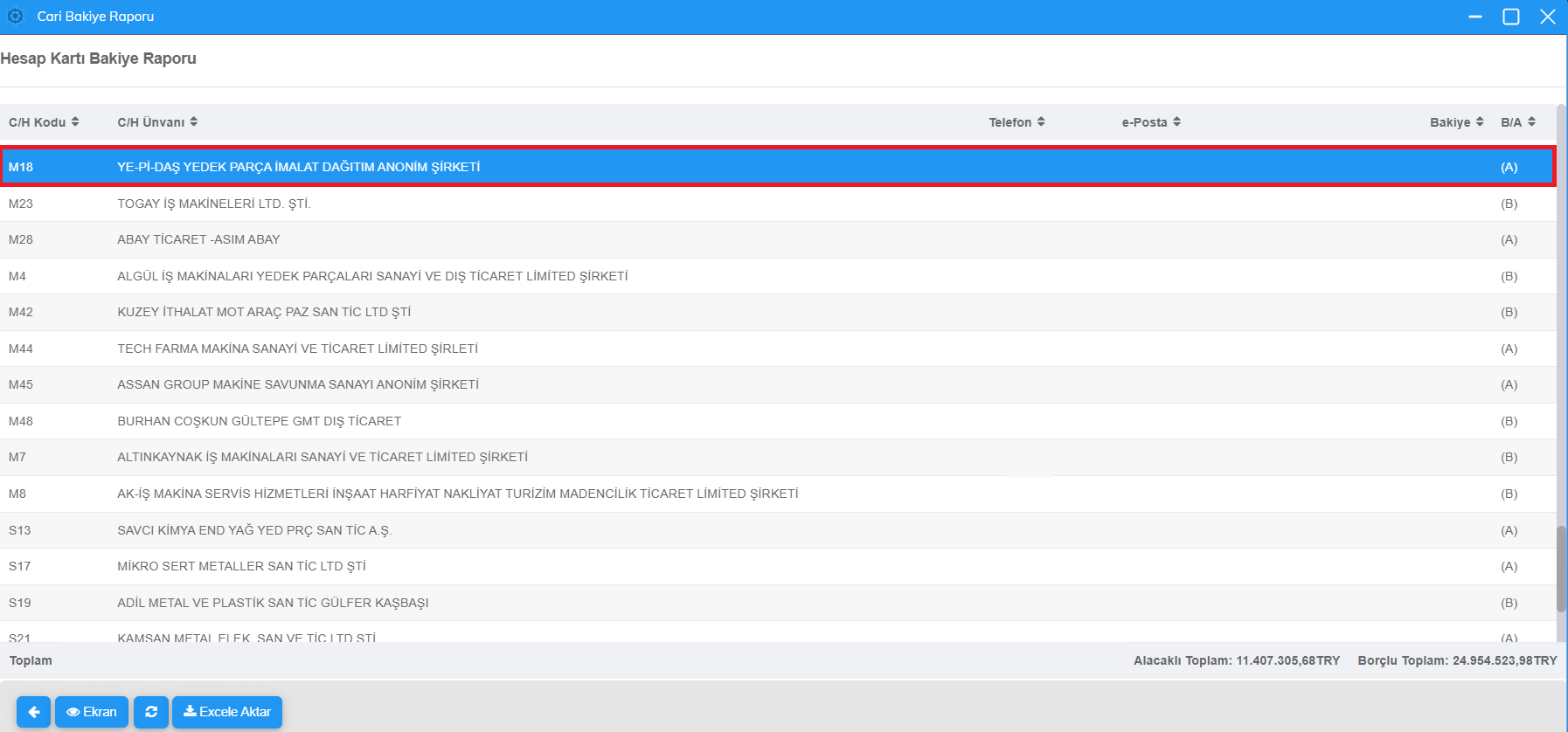This screenshot has width=1568, height=732.
Task: Select BURHAN COŞKUN GÜLTEPE GMT row
Action: [778, 421]
